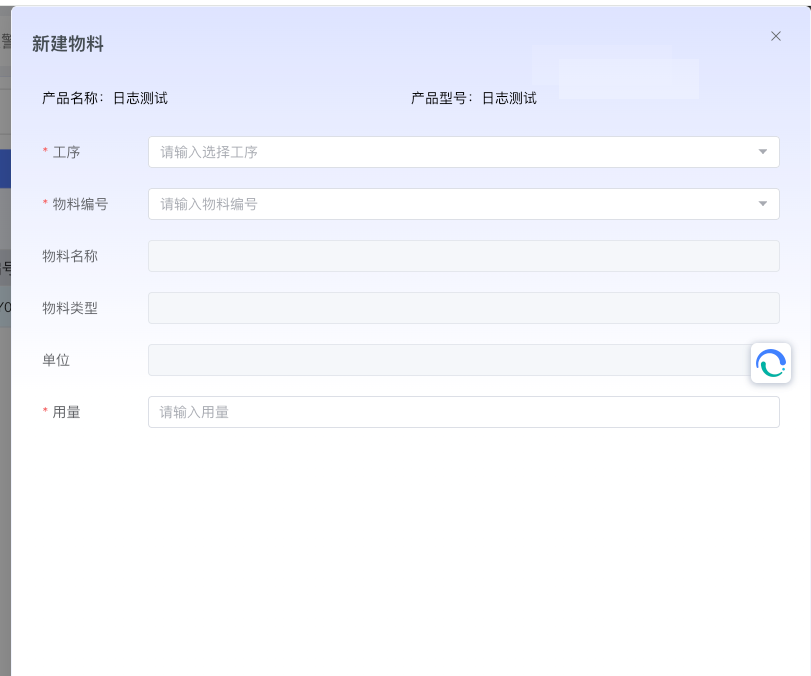Click the 产品型号 label text

(441, 98)
